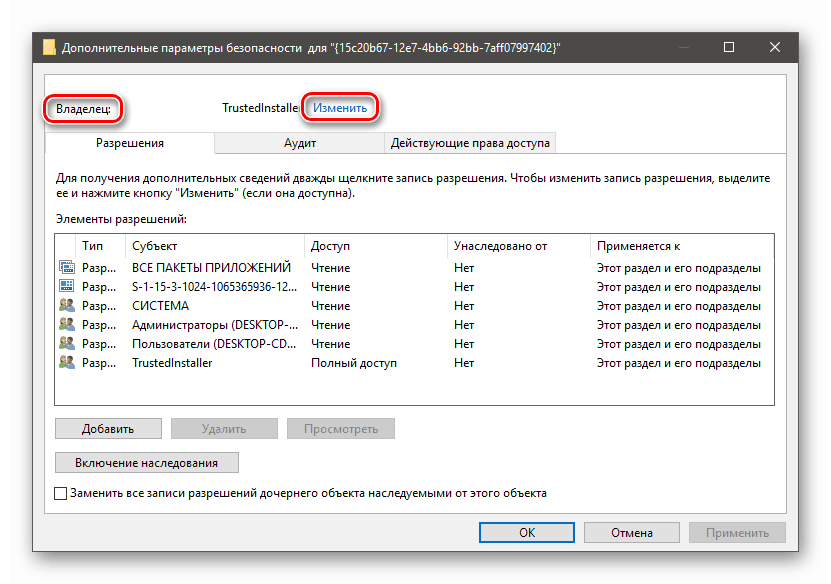Switch to the Разрешения tab
The image size is (831, 584).
tap(130, 143)
